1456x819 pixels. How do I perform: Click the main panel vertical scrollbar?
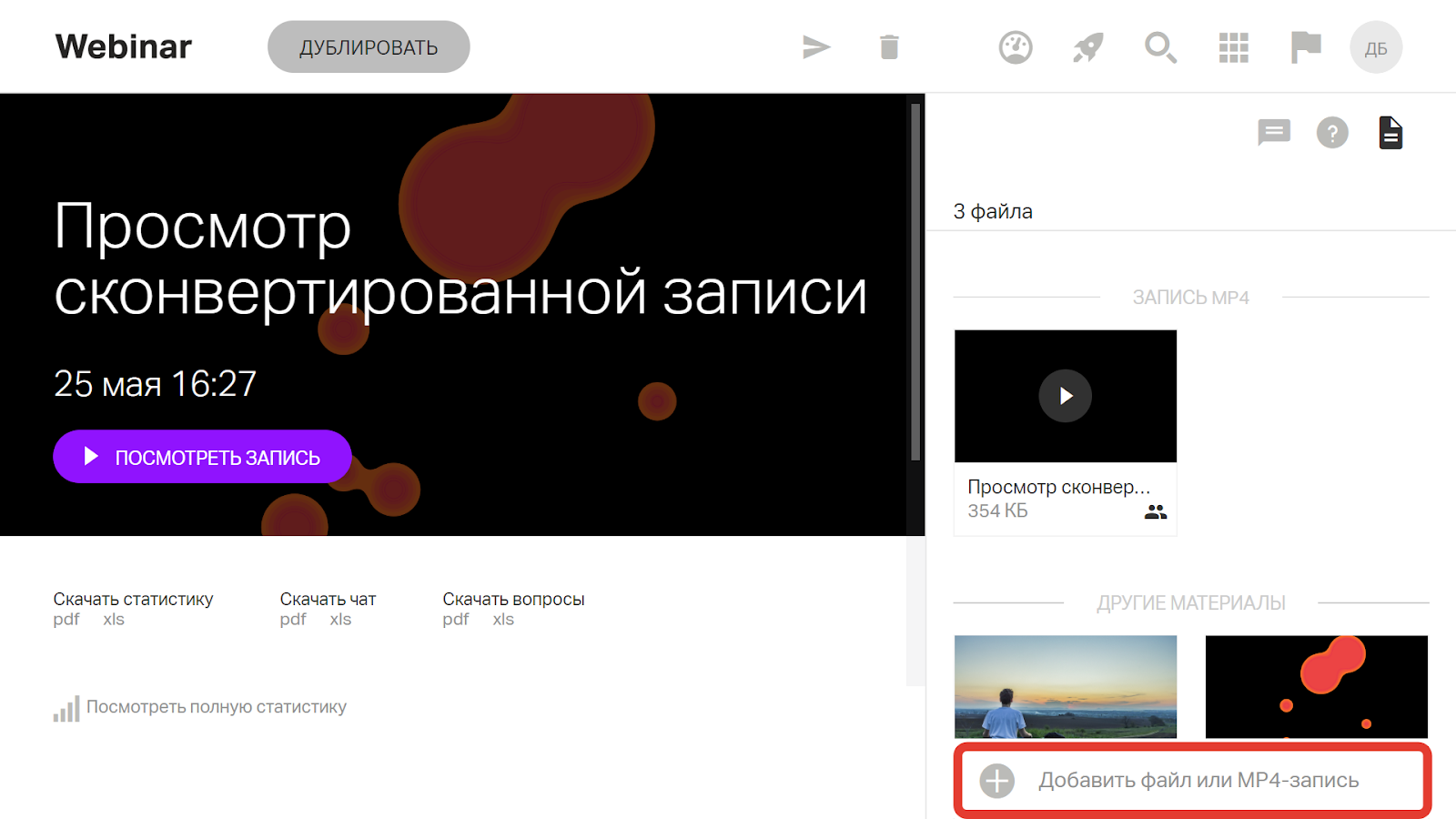(915, 282)
